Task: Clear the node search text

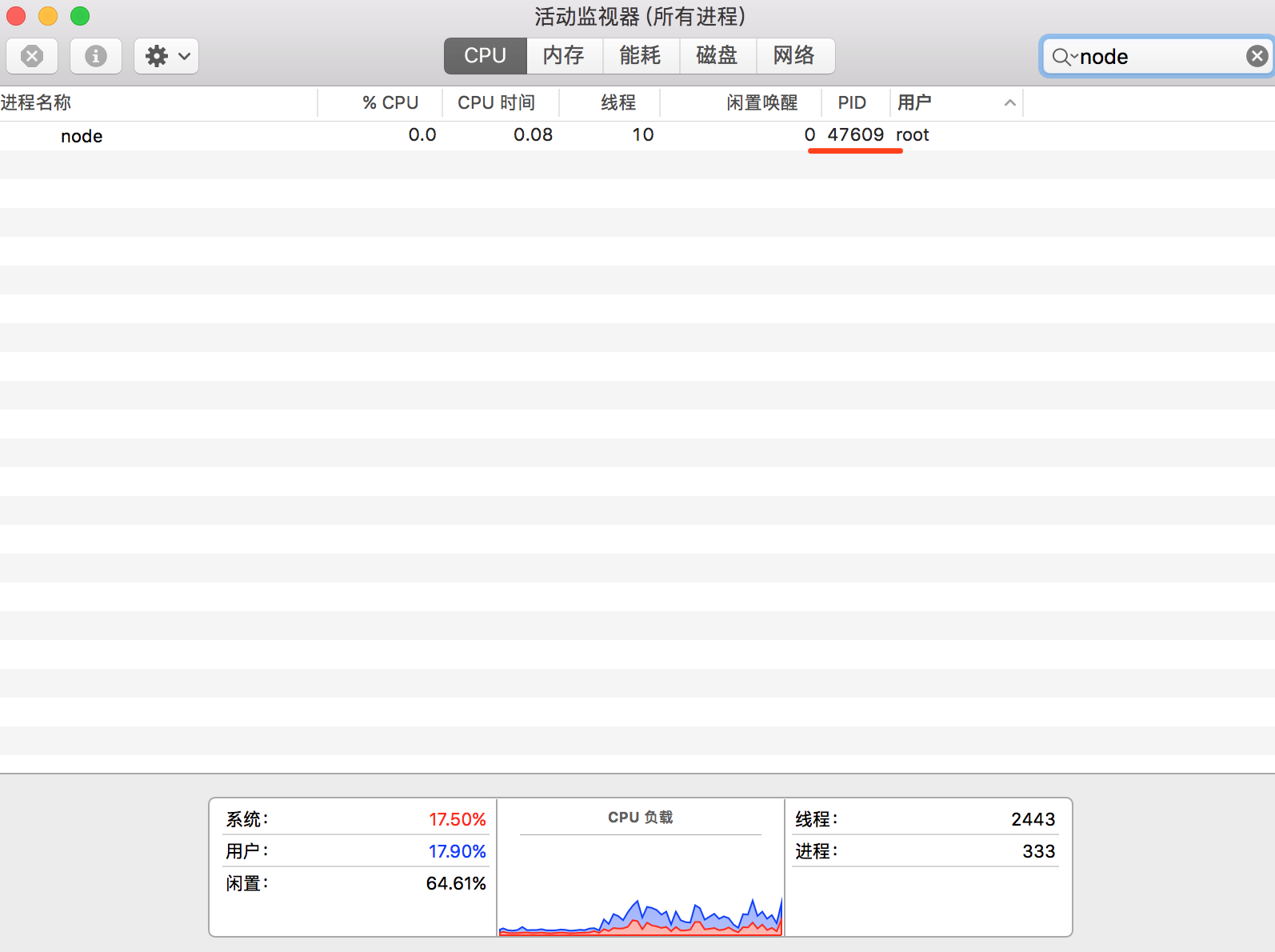Action: click(1257, 56)
